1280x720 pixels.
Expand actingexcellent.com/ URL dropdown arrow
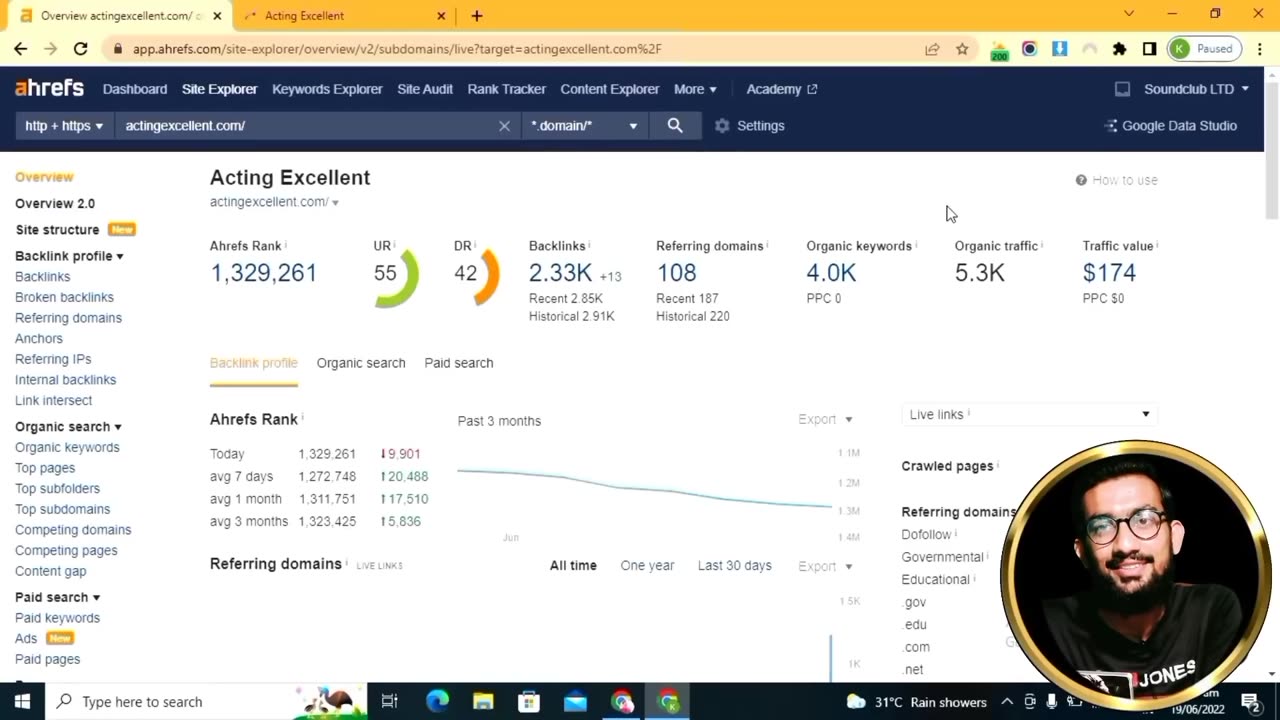tap(335, 203)
